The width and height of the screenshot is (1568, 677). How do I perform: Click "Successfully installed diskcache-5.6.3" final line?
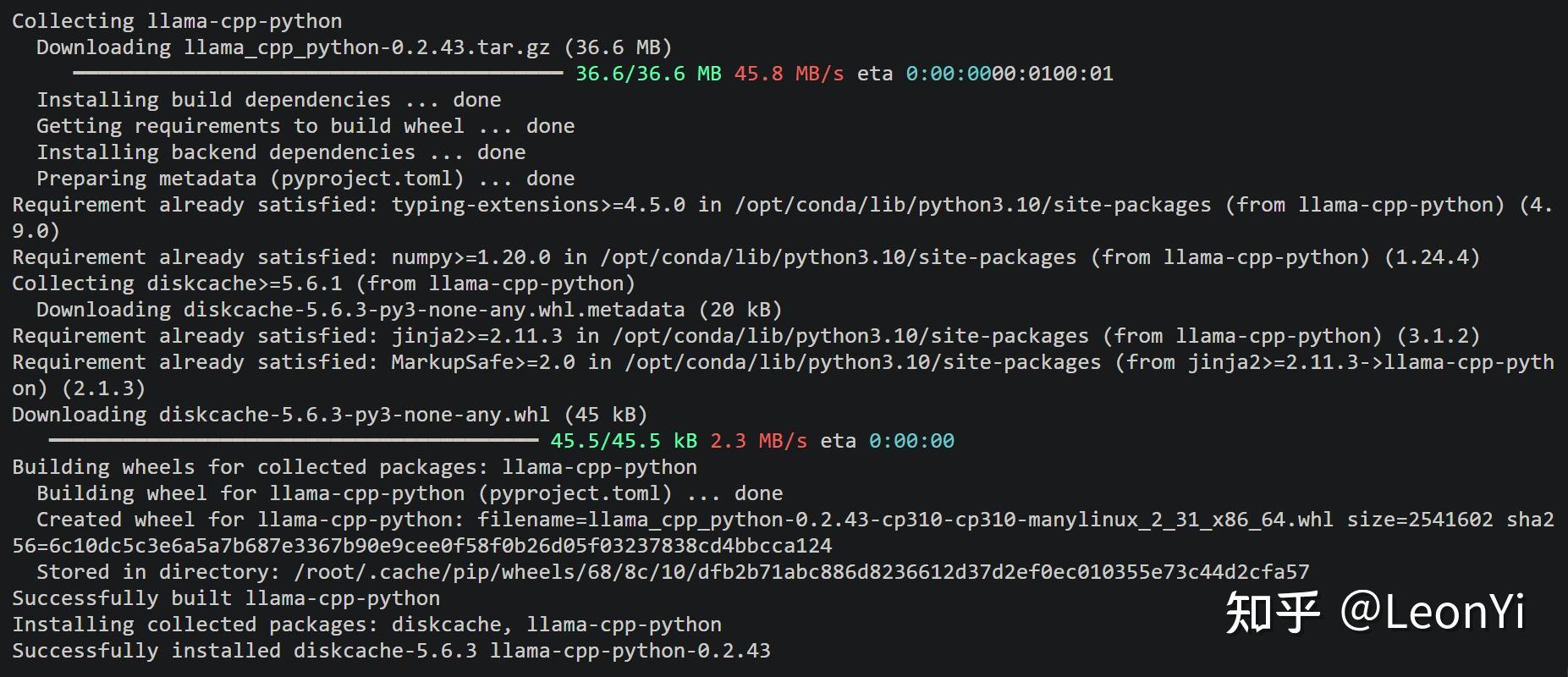391,651
